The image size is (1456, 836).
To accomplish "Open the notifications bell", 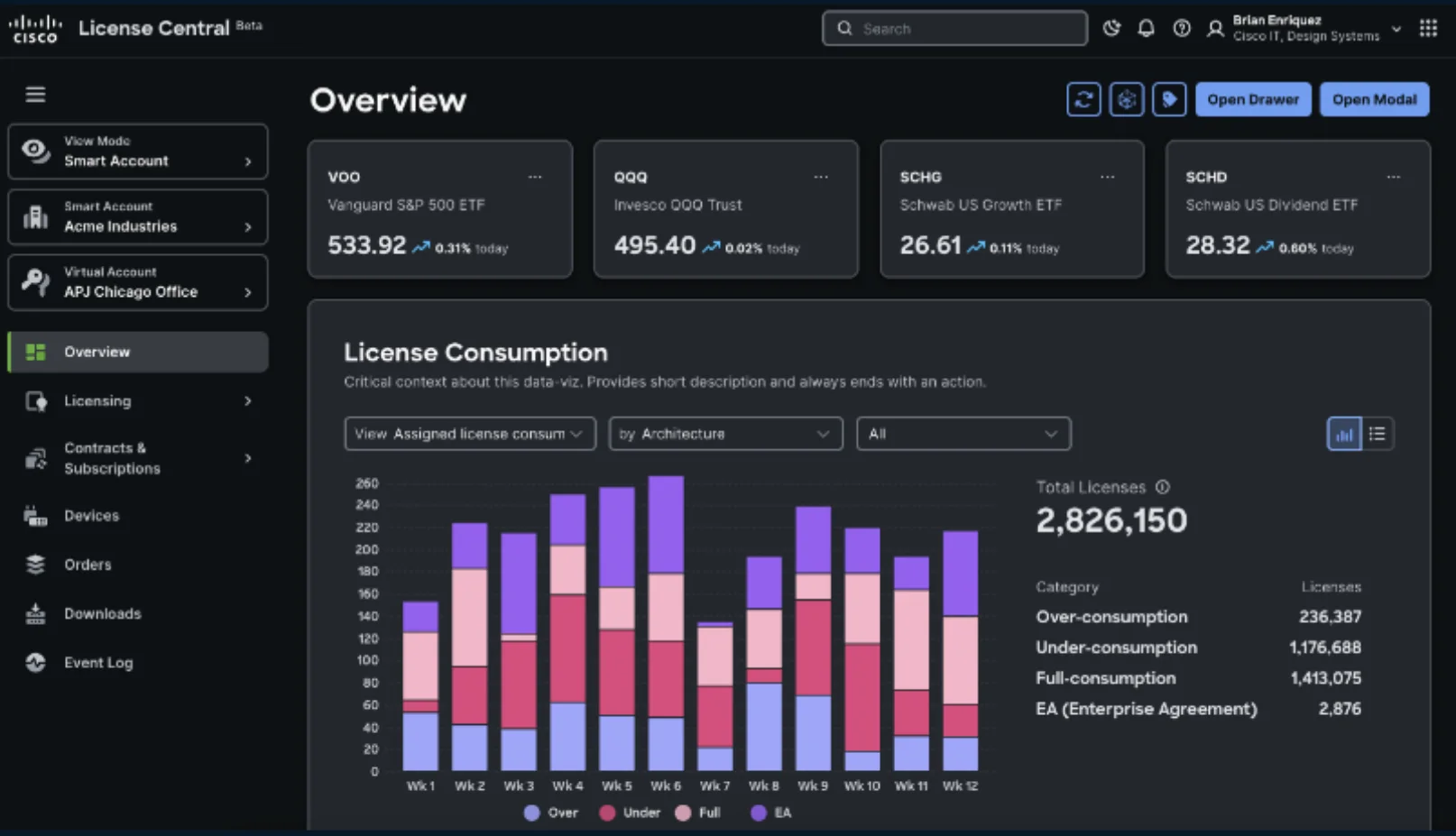I will (x=1146, y=29).
